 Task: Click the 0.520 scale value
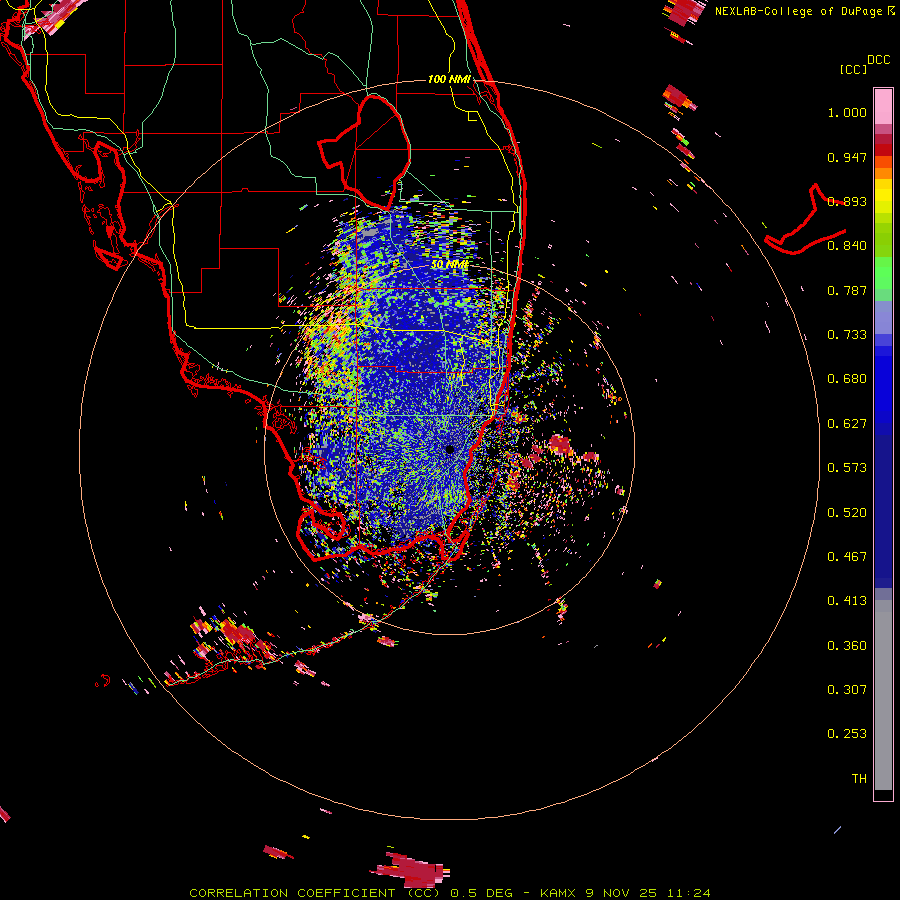tap(847, 513)
